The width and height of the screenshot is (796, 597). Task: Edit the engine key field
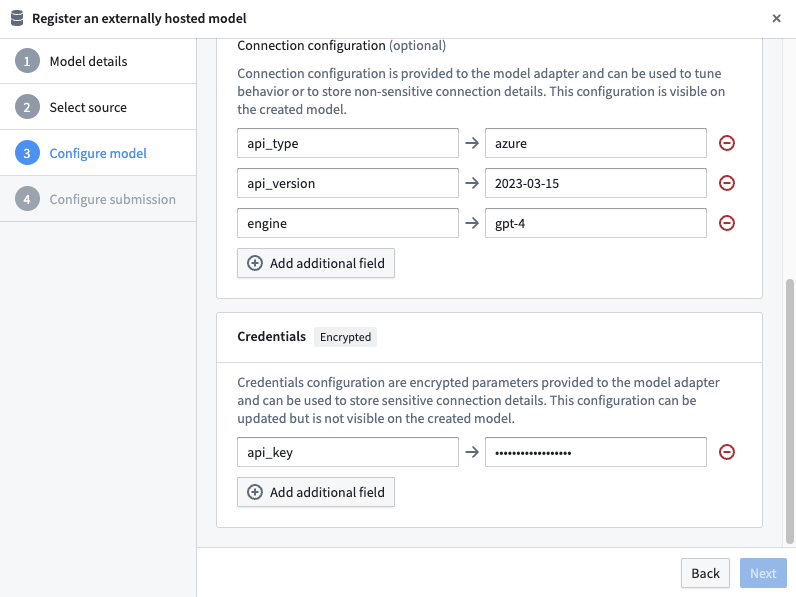tap(348, 223)
